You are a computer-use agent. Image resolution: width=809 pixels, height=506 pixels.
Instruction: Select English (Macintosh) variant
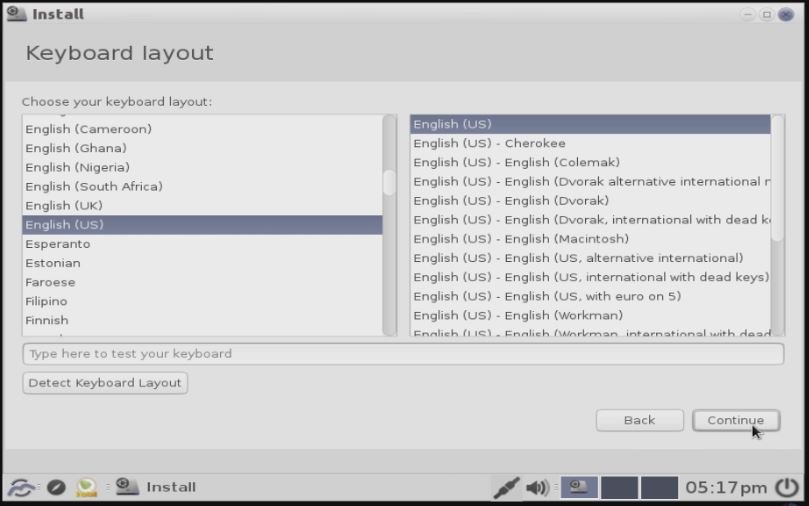(x=590, y=239)
